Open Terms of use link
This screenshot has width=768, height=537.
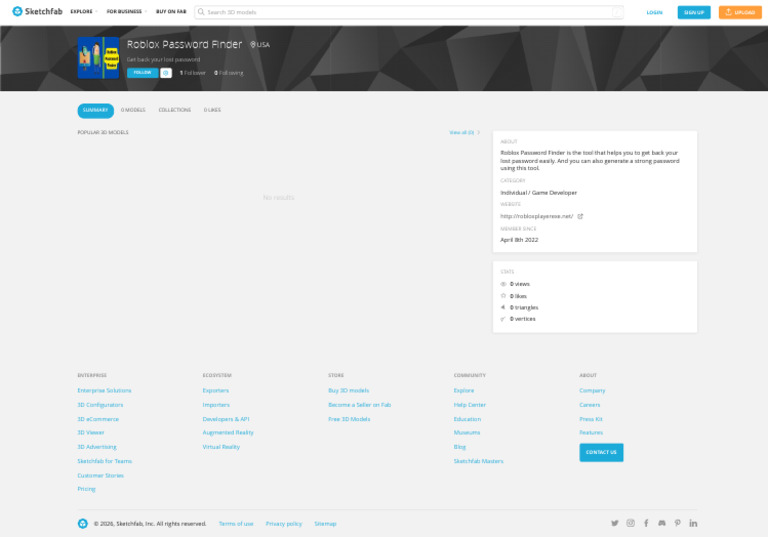click(236, 524)
